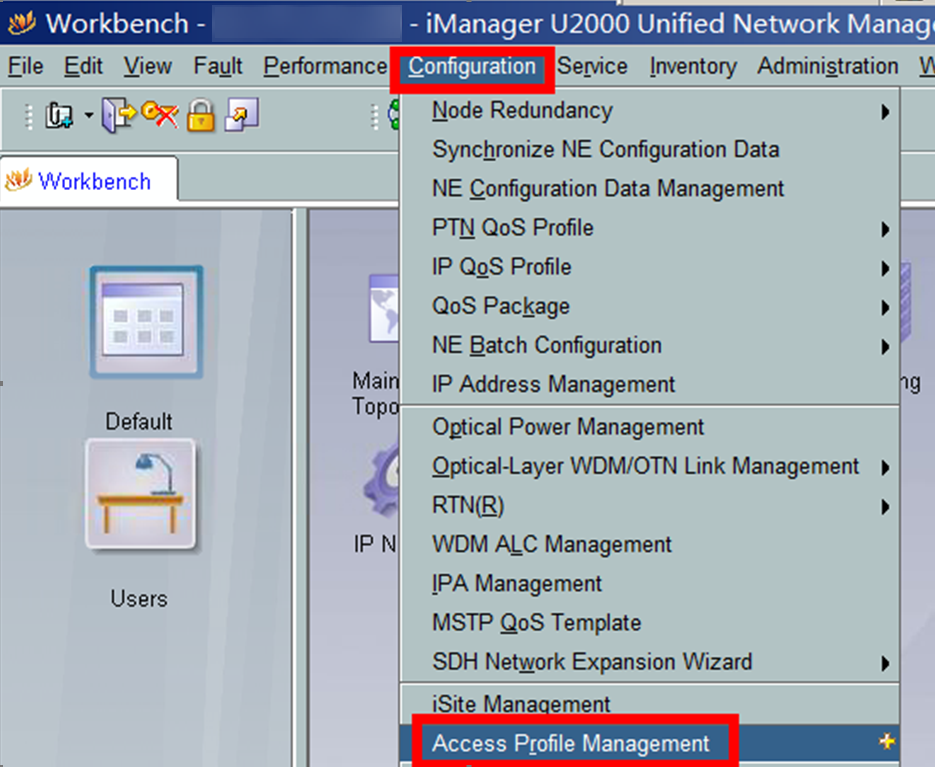Open the Fault menu
The width and height of the screenshot is (935, 767).
(x=218, y=67)
